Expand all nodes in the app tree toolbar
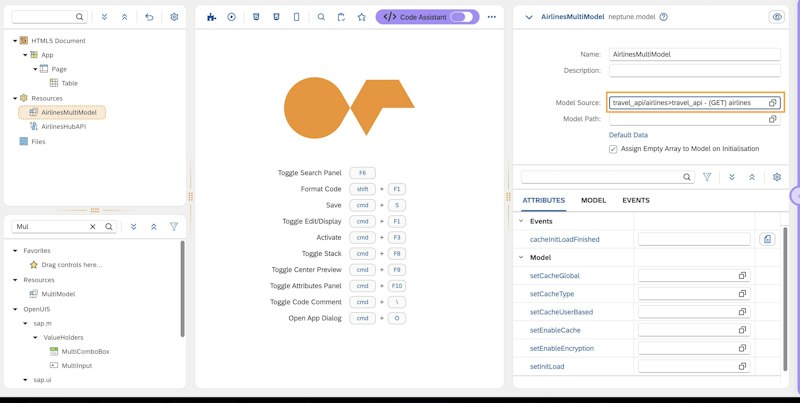Screen dimensions: 800x403 point(104,17)
